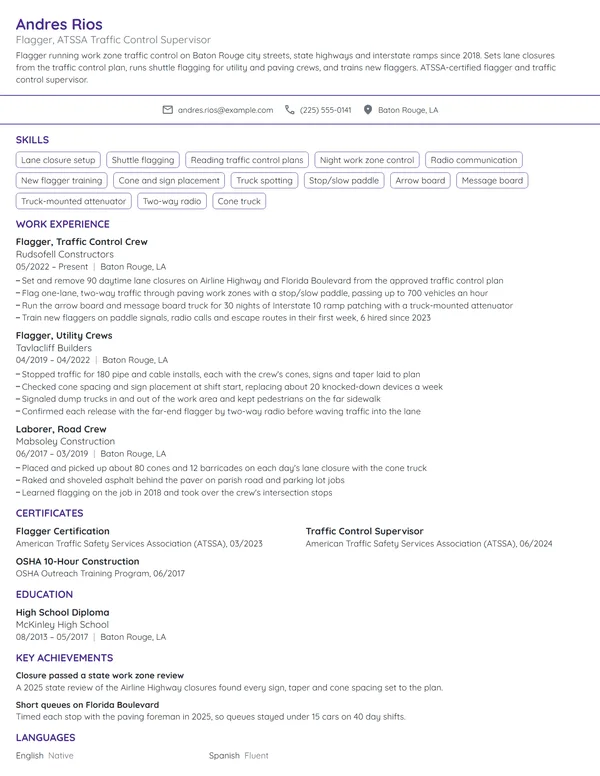
Task: Select the 'Traffic Control Supervisor' certificate title
Action: 364,531
